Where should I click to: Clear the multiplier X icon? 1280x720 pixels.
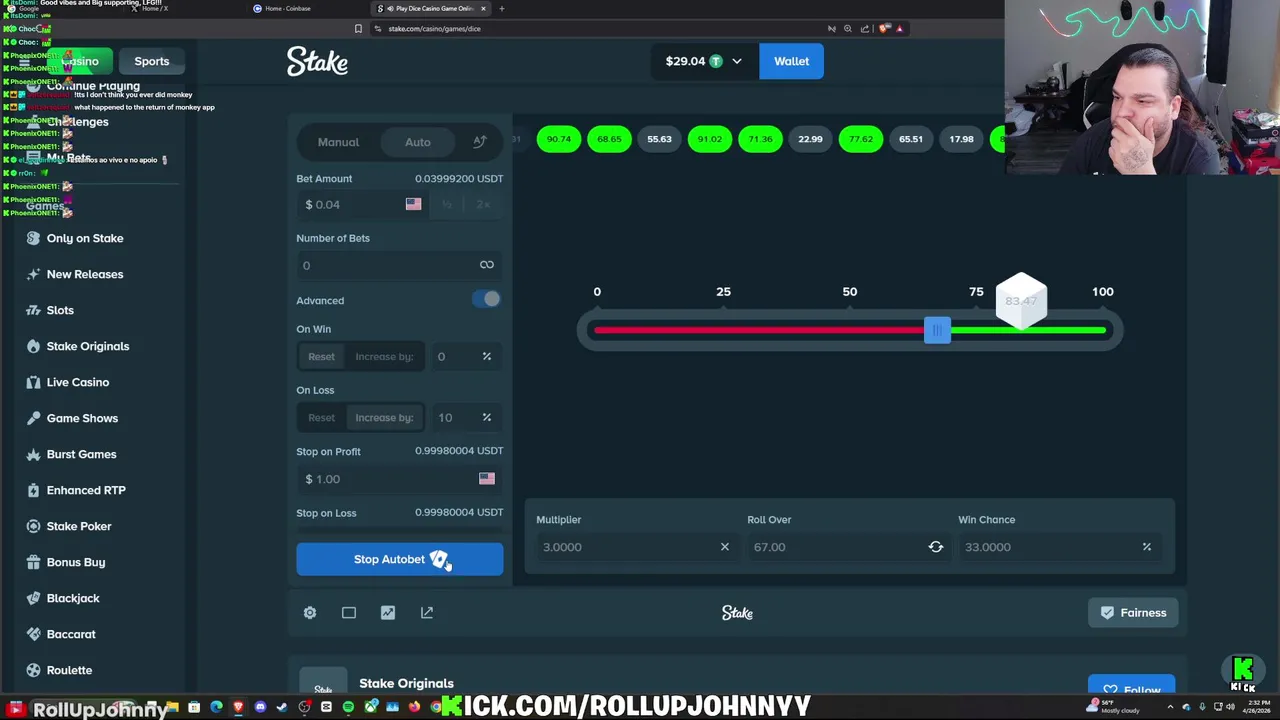click(x=725, y=547)
